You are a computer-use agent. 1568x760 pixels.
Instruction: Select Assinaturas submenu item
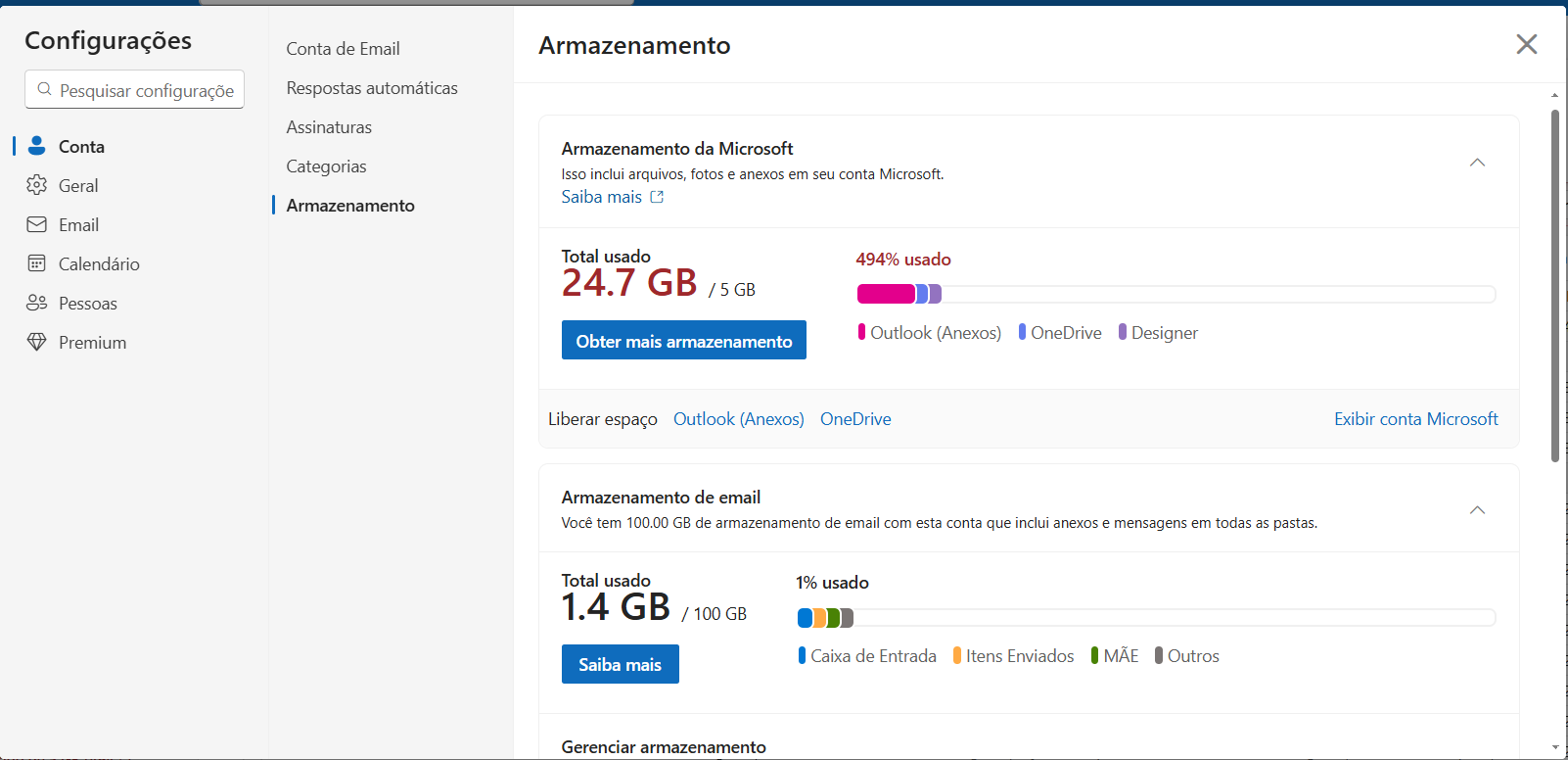329,127
